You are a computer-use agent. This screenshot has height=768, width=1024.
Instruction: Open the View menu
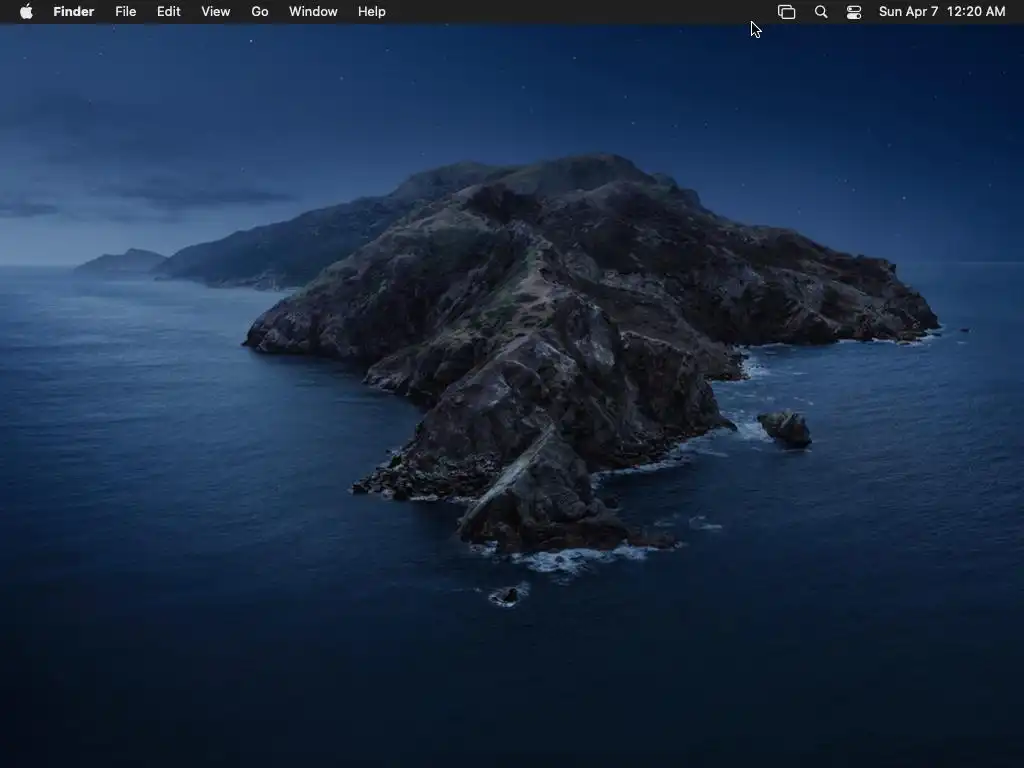[216, 12]
